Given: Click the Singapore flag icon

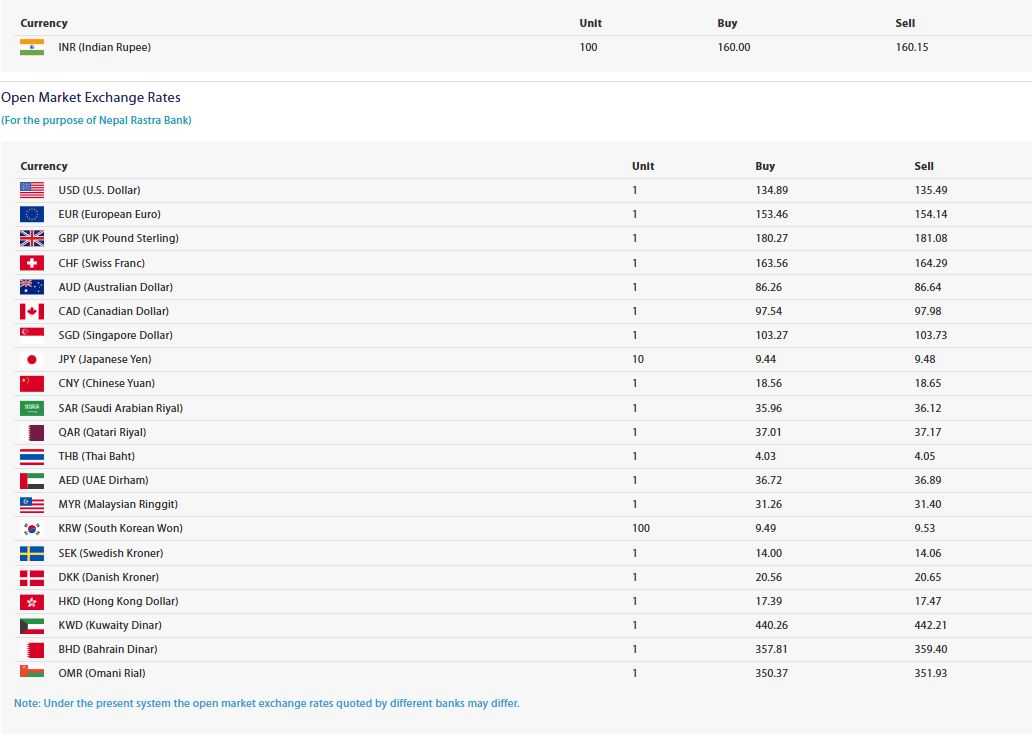Looking at the screenshot, I should 32,336.
